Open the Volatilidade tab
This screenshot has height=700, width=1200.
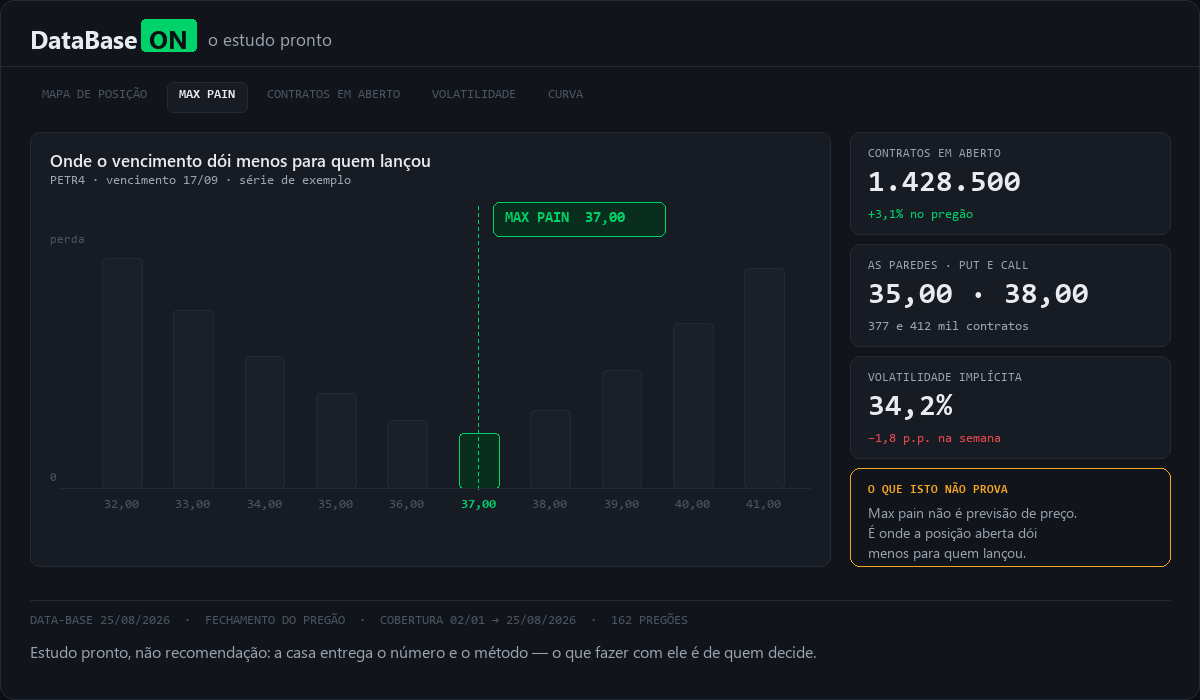[x=474, y=95]
